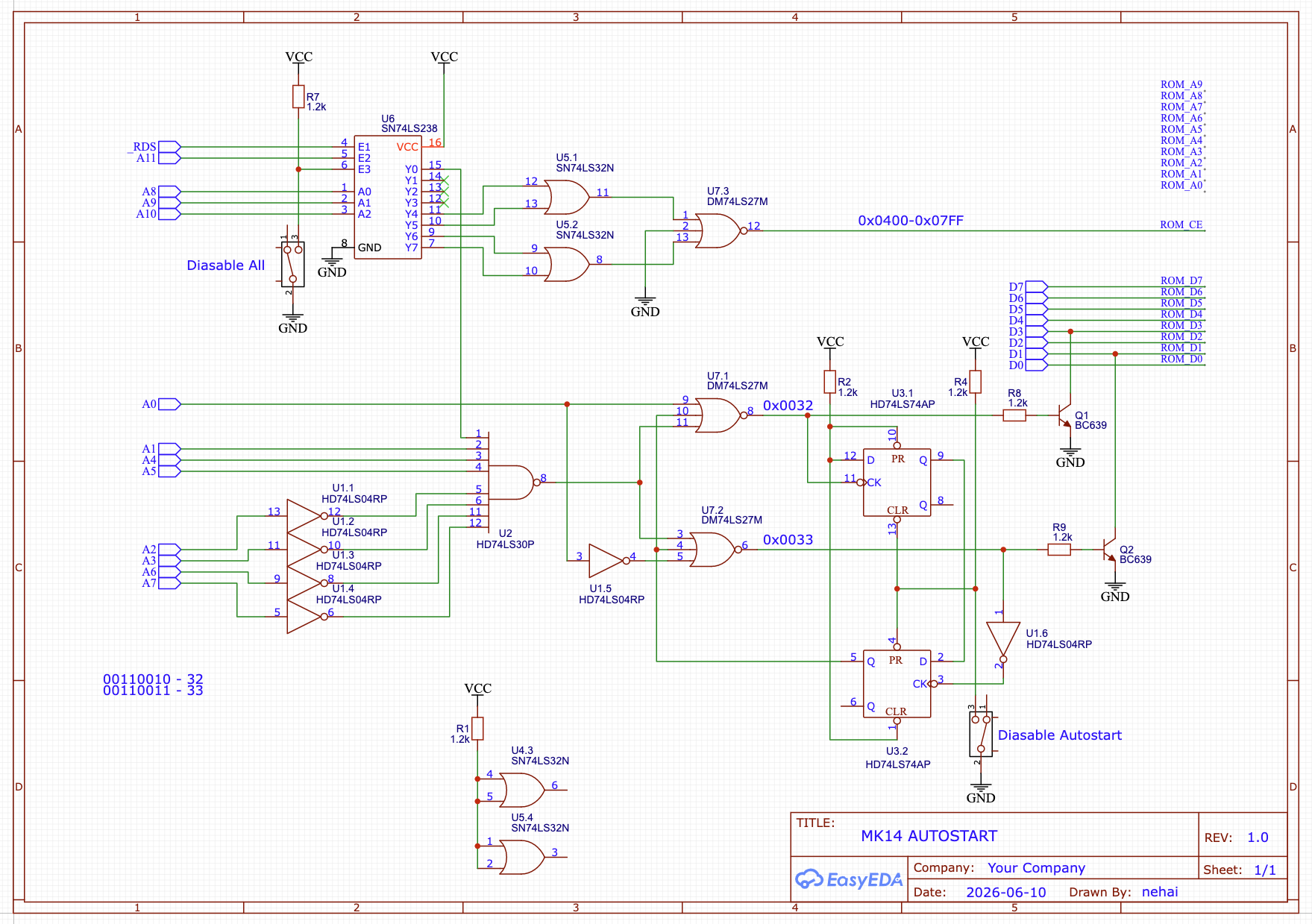Image resolution: width=1312 pixels, height=924 pixels.
Task: Select the R4 1.2k resistor
Action: click(975, 382)
